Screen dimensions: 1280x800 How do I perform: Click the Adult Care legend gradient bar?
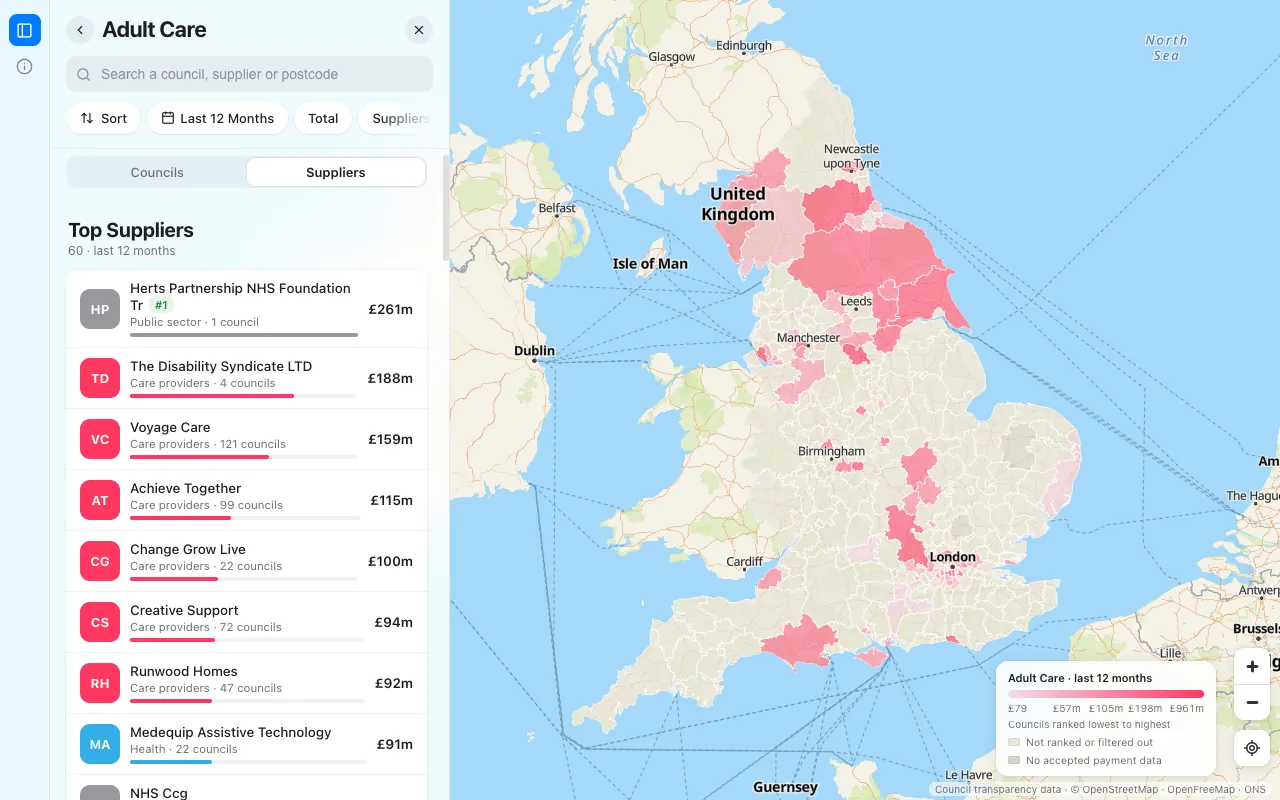point(1106,694)
